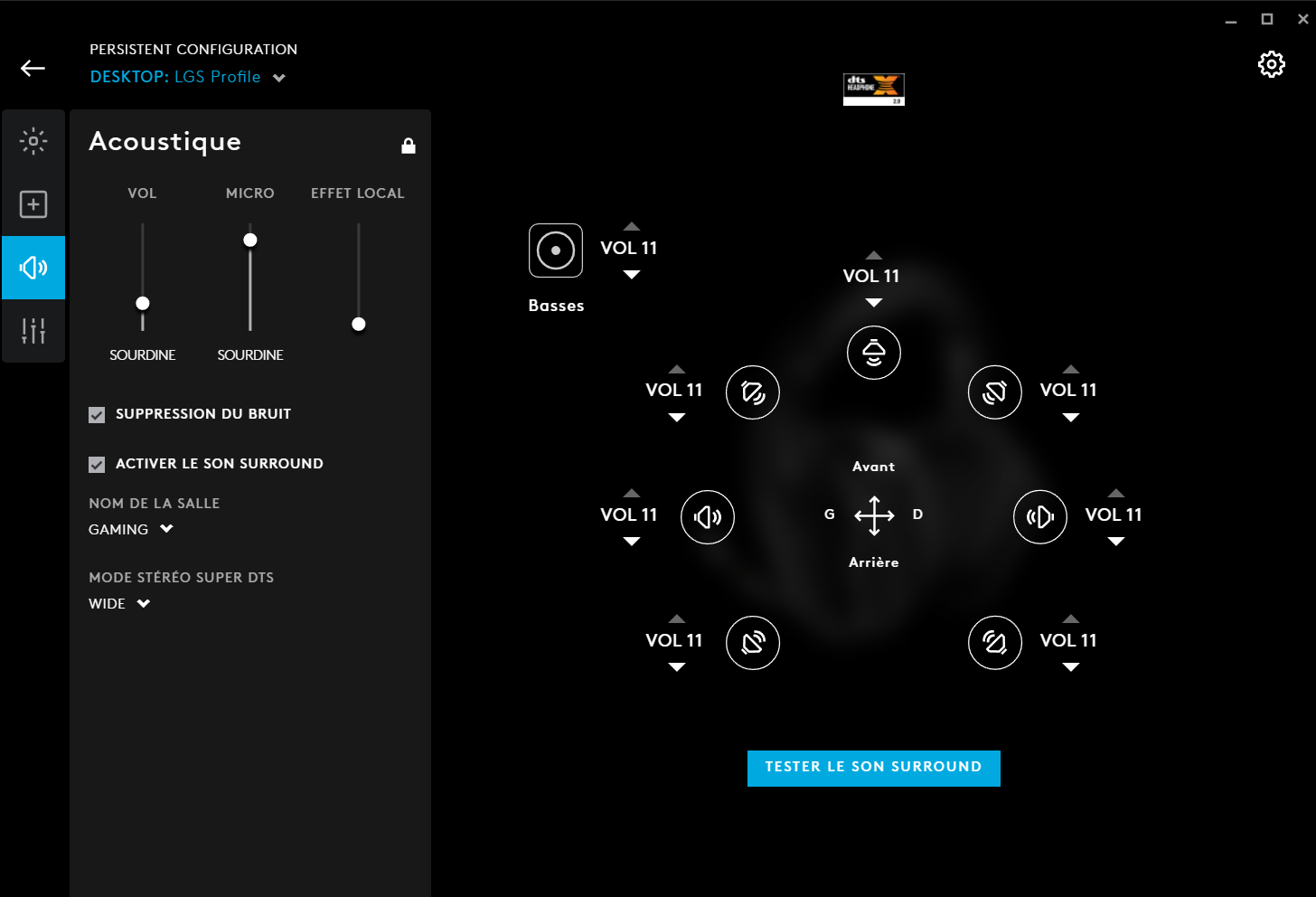This screenshot has height=897, width=1316.
Task: Disable Activer le son surround checkbox
Action: pyautogui.click(x=97, y=465)
